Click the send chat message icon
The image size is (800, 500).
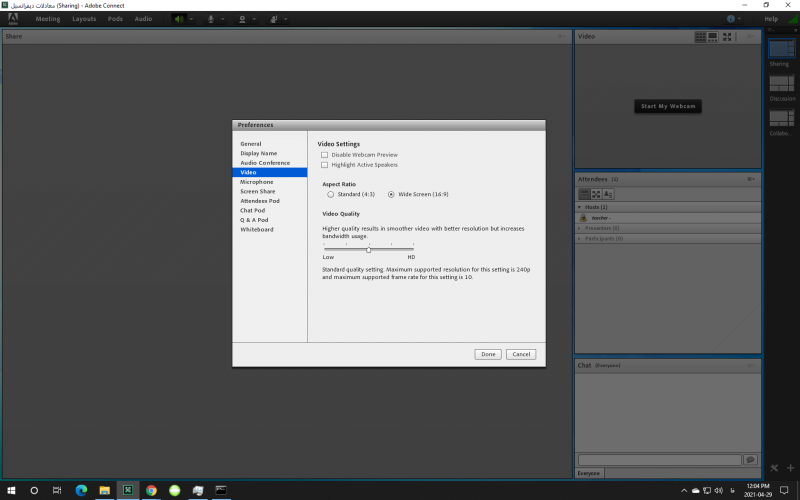750,459
